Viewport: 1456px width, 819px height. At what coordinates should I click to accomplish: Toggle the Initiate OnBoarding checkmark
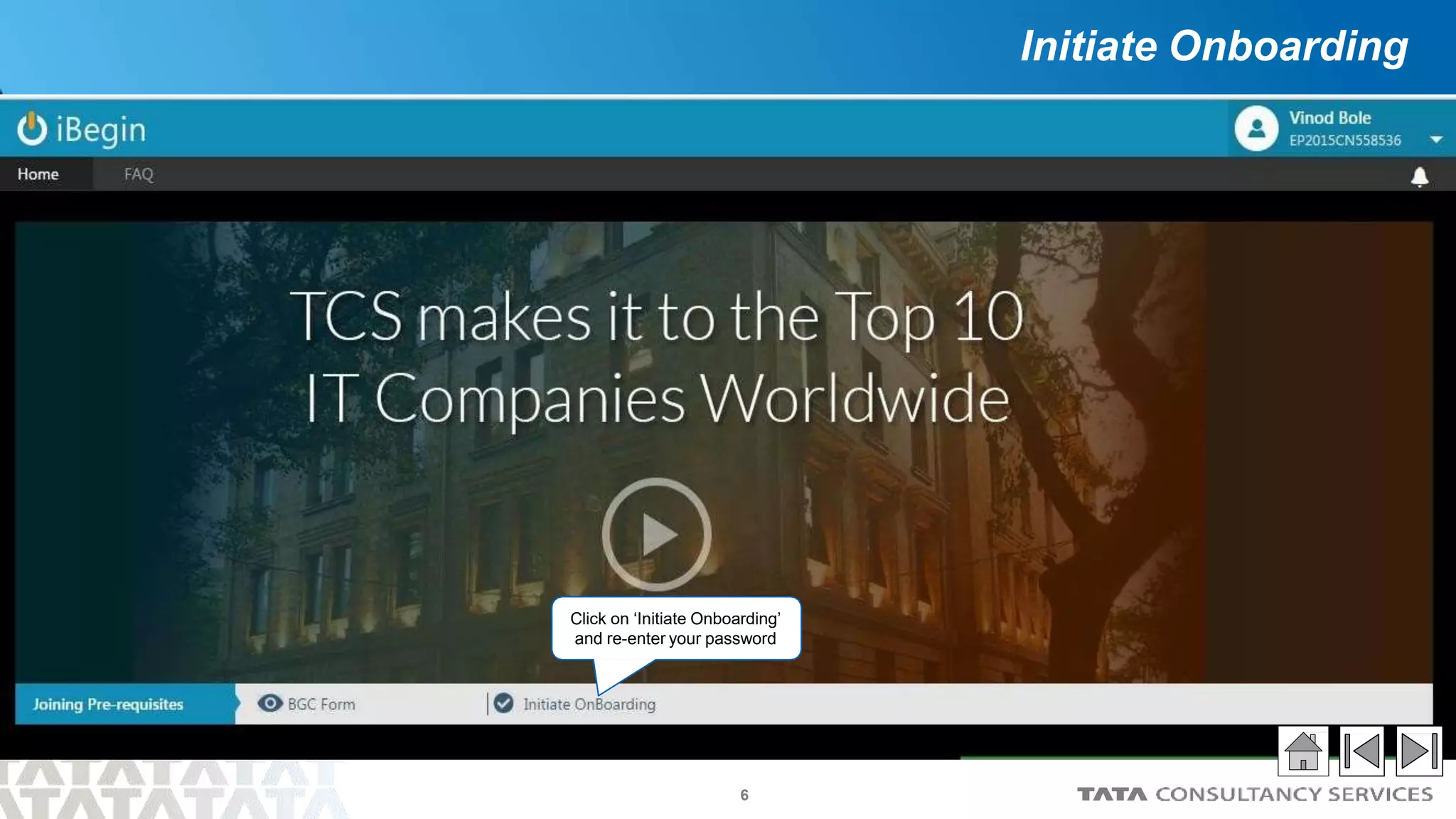tap(503, 703)
